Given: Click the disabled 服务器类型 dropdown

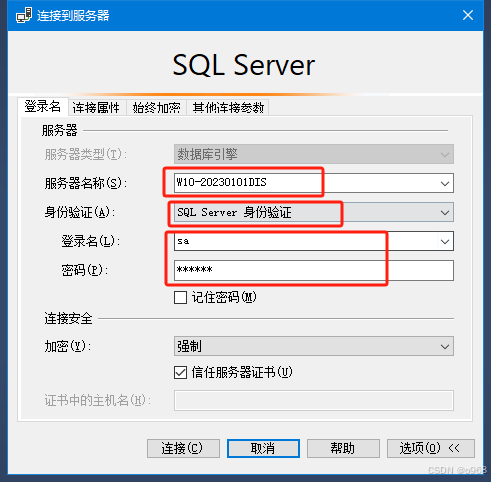Looking at the screenshot, I should tap(314, 154).
